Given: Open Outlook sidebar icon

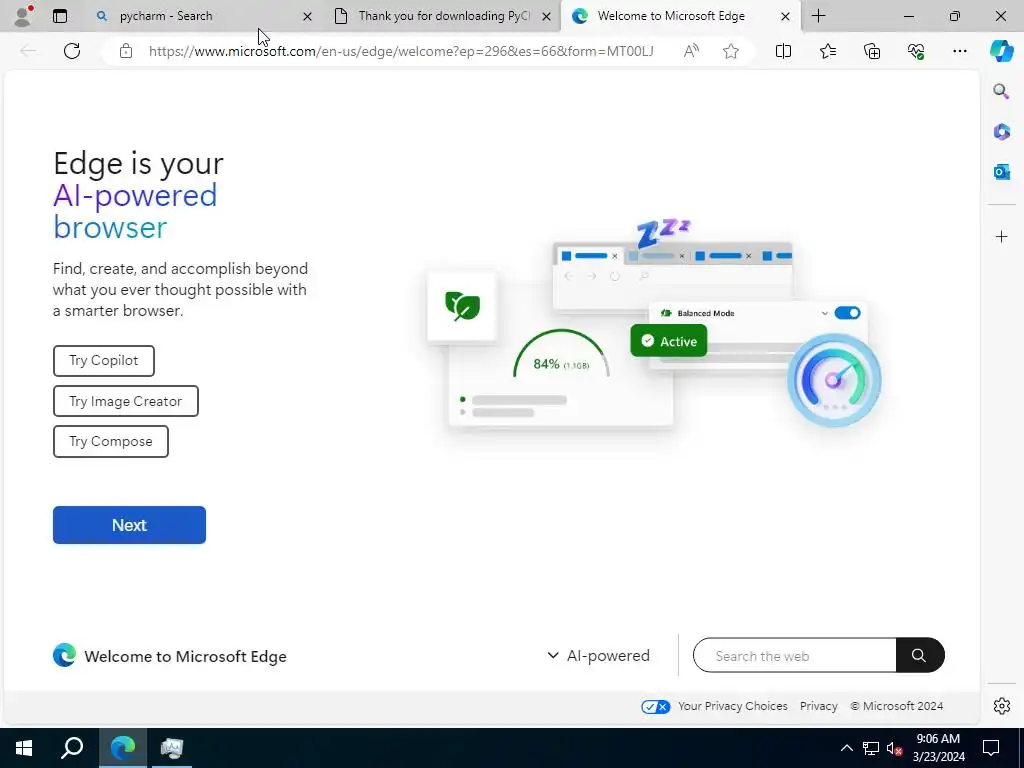Looking at the screenshot, I should coord(1001,172).
